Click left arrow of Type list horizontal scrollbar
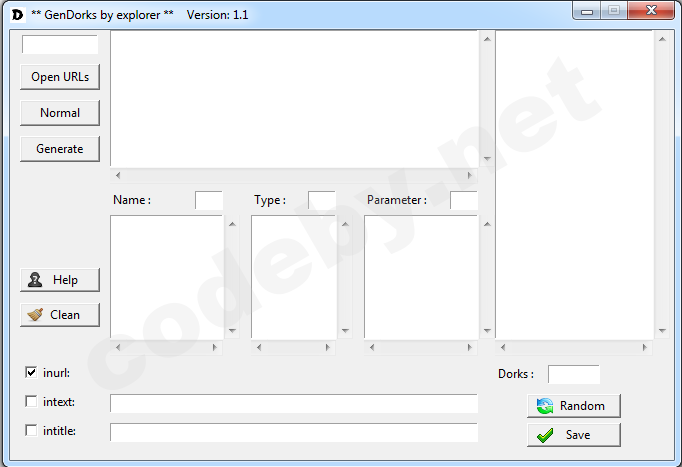 coord(259,347)
